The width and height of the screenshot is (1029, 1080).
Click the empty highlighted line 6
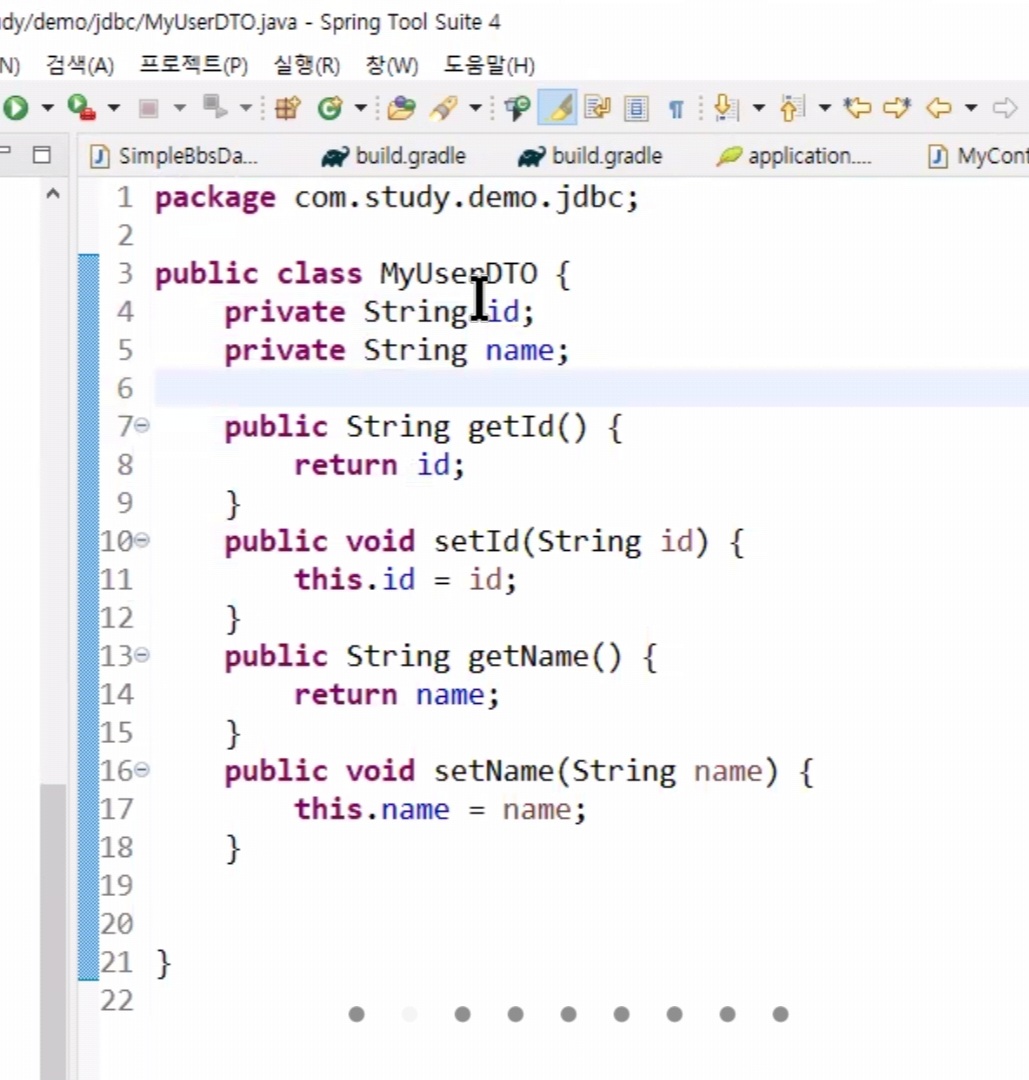tap(591, 388)
